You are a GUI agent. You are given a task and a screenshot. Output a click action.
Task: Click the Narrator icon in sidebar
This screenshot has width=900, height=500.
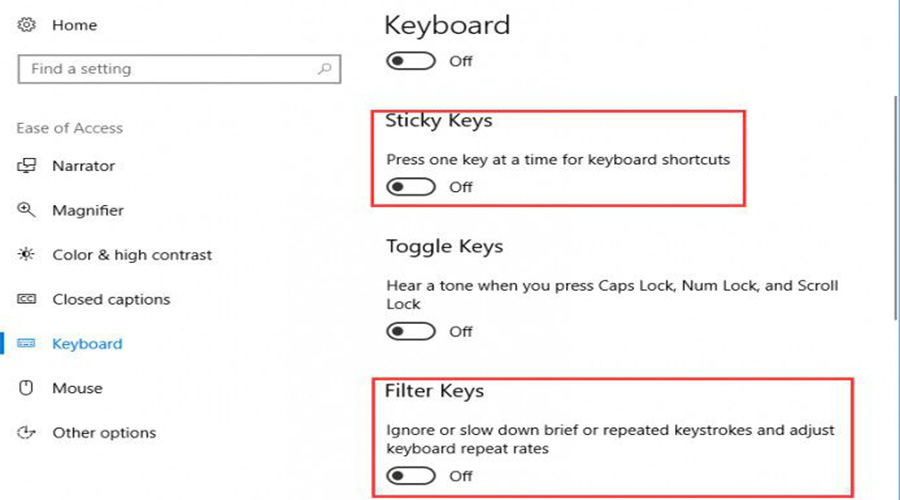27,166
